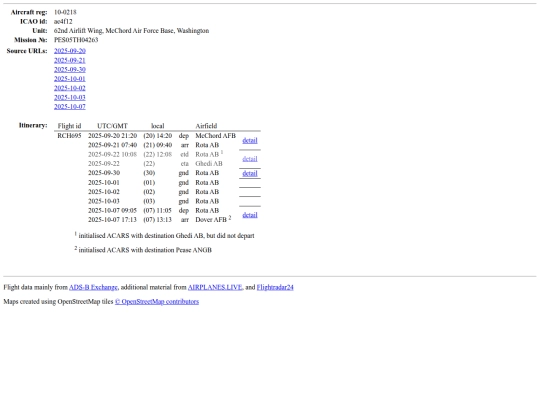This screenshot has height=405, width=540.
Task: Click the McChord AFB airfield cell
Action: 216,136
